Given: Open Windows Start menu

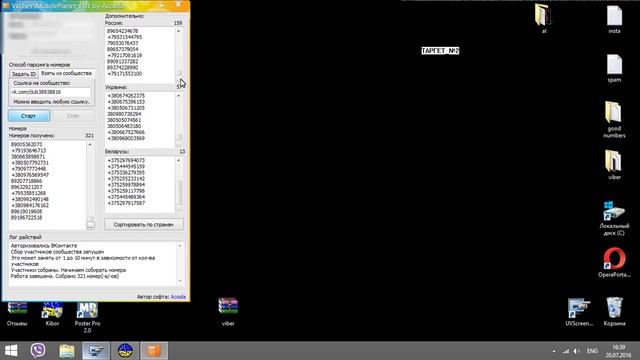Looking at the screenshot, I should [11, 351].
